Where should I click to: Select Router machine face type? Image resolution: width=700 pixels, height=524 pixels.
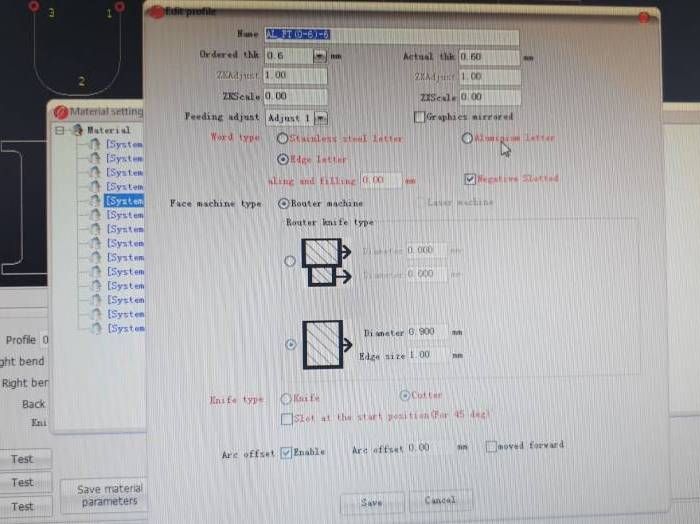click(283, 204)
